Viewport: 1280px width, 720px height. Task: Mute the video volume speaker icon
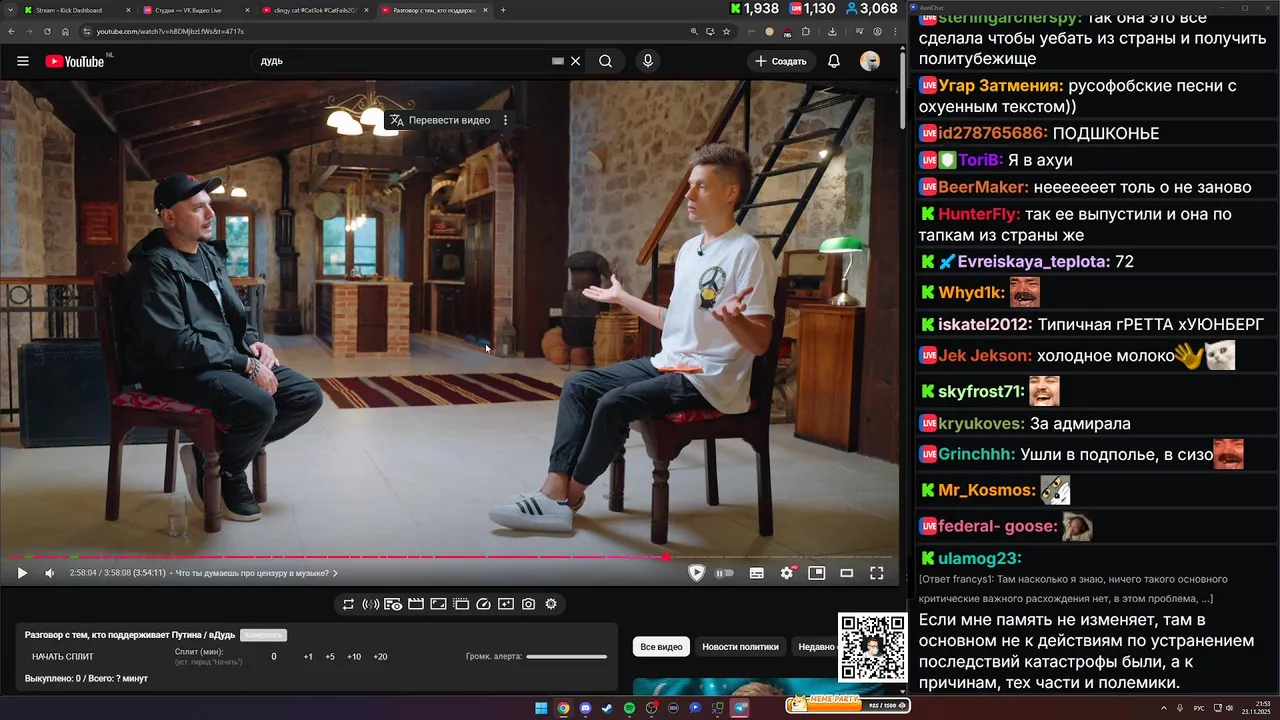[50, 573]
